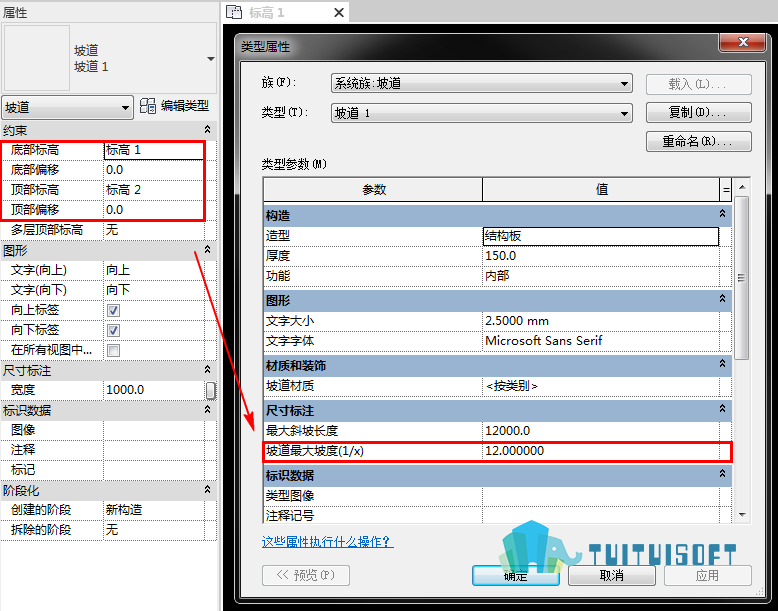The image size is (778, 611).
Task: Collapse the 图形 group in type parameters
Action: coord(722,299)
